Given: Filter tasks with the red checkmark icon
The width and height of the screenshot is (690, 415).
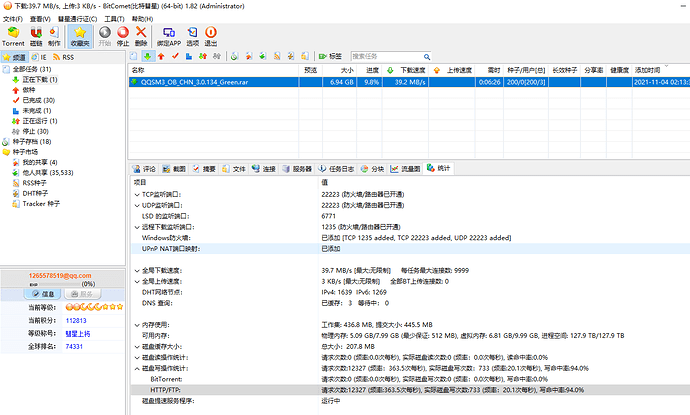Looking at the screenshot, I should pyautogui.click(x=175, y=56).
